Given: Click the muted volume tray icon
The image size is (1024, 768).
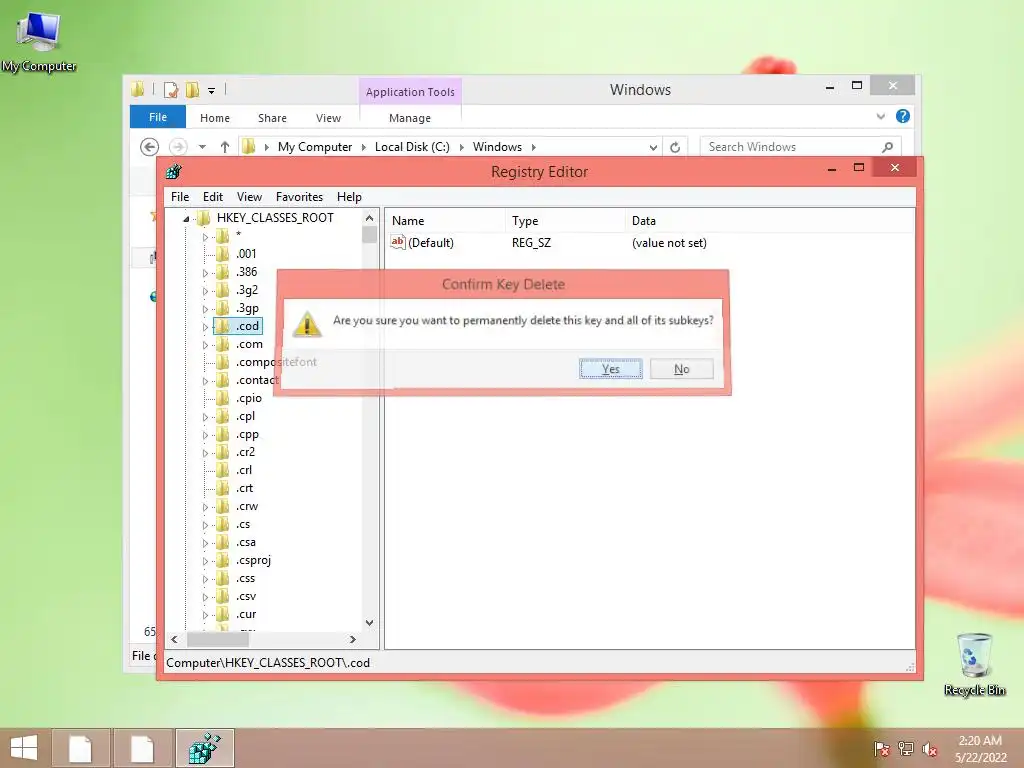Looking at the screenshot, I should (930, 748).
